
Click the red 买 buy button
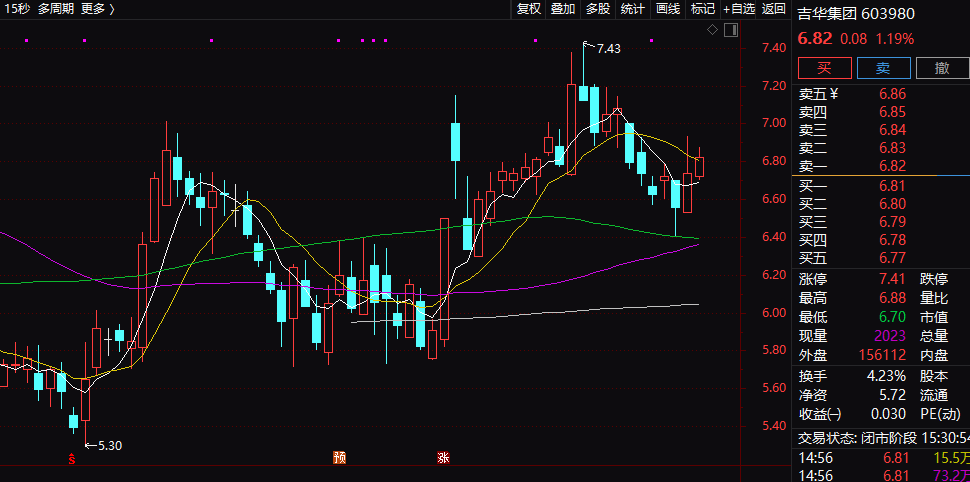825,68
